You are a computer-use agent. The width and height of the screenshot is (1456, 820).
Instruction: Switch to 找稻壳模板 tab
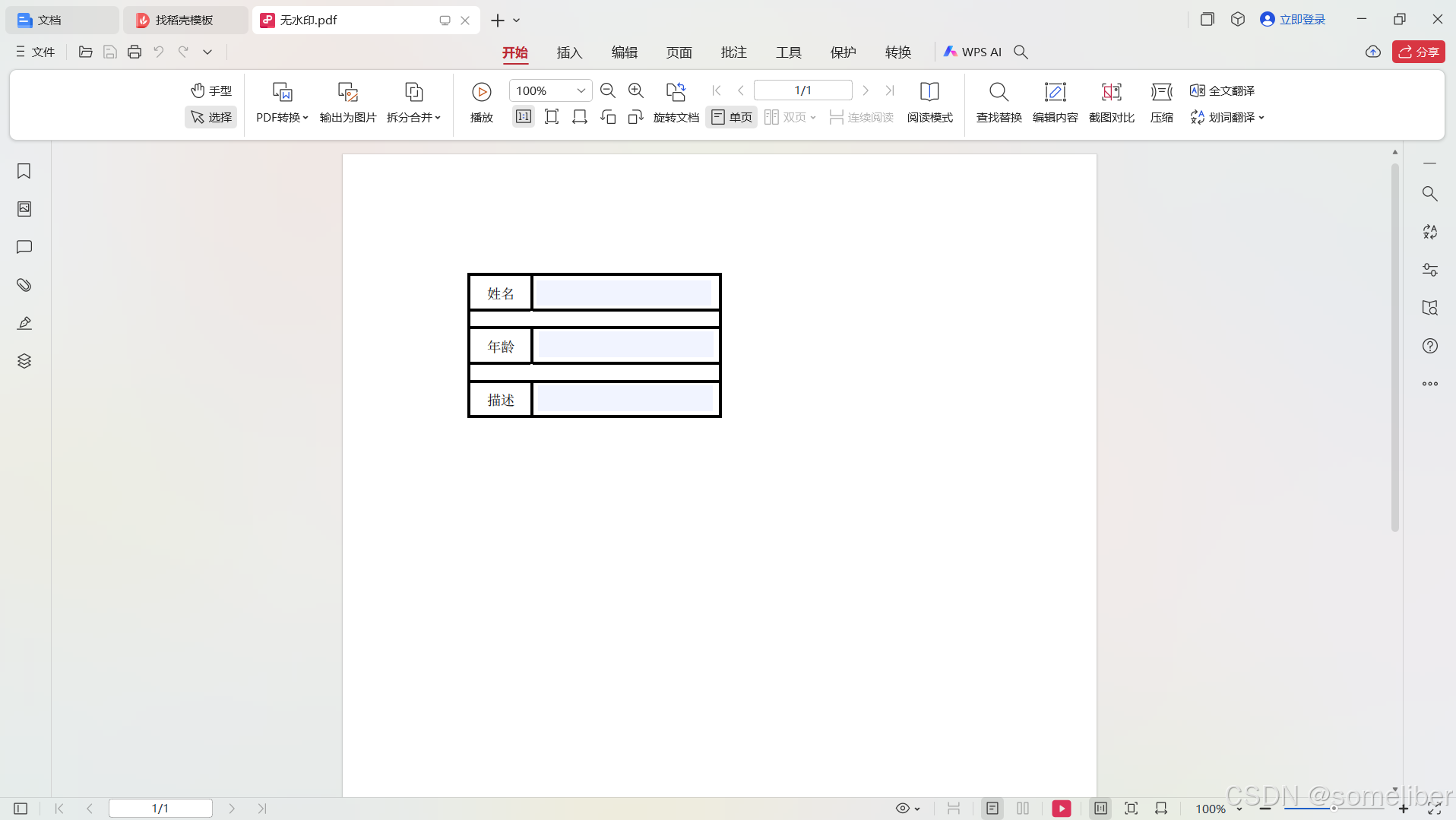pyautogui.click(x=185, y=21)
